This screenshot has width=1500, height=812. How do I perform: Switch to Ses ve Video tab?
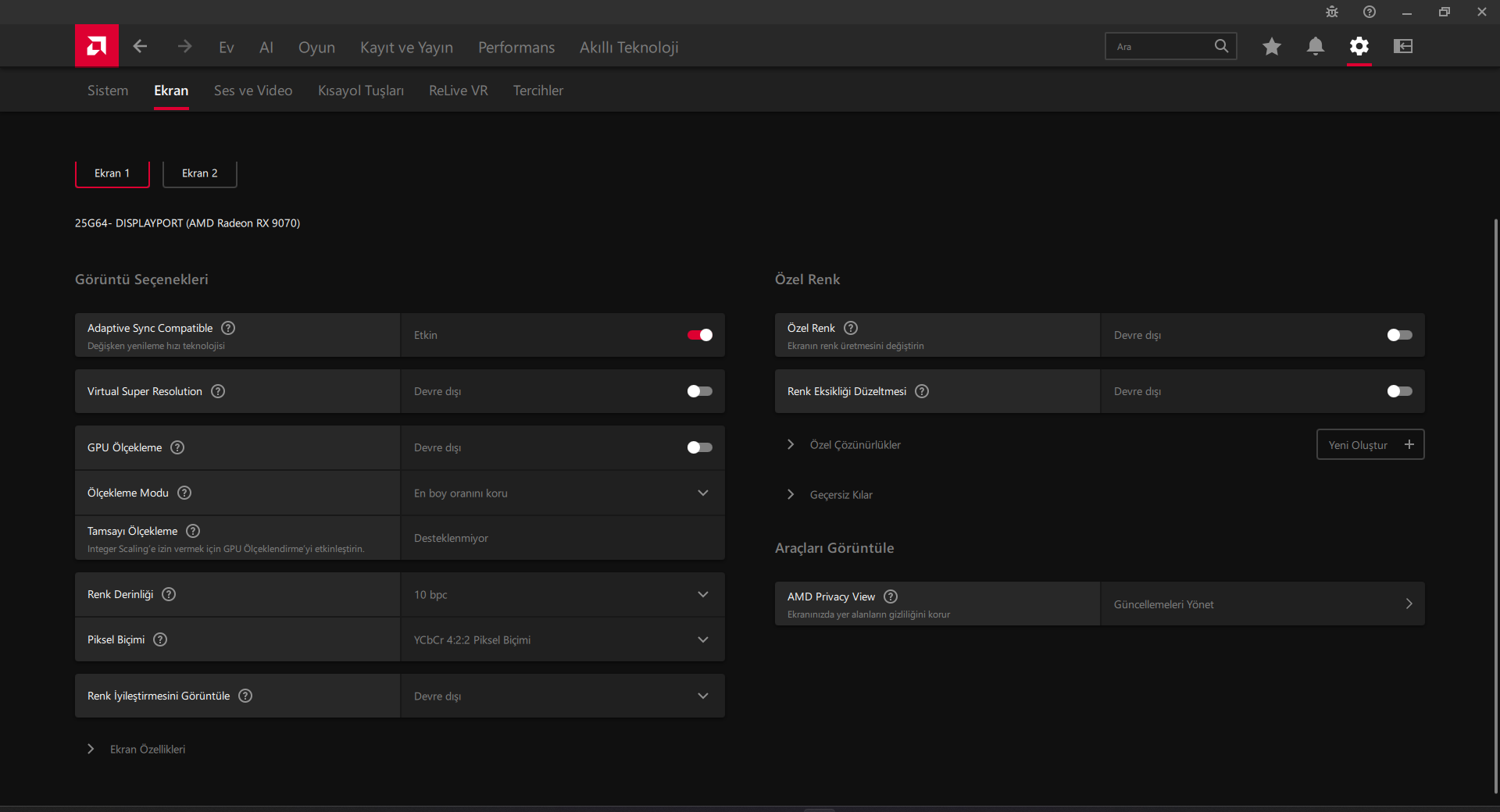pyautogui.click(x=253, y=91)
